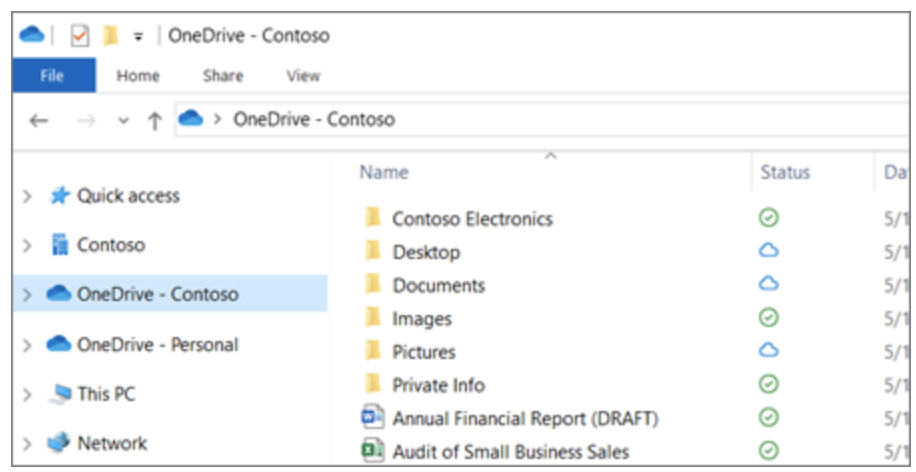Open the File menu tab

(52, 76)
